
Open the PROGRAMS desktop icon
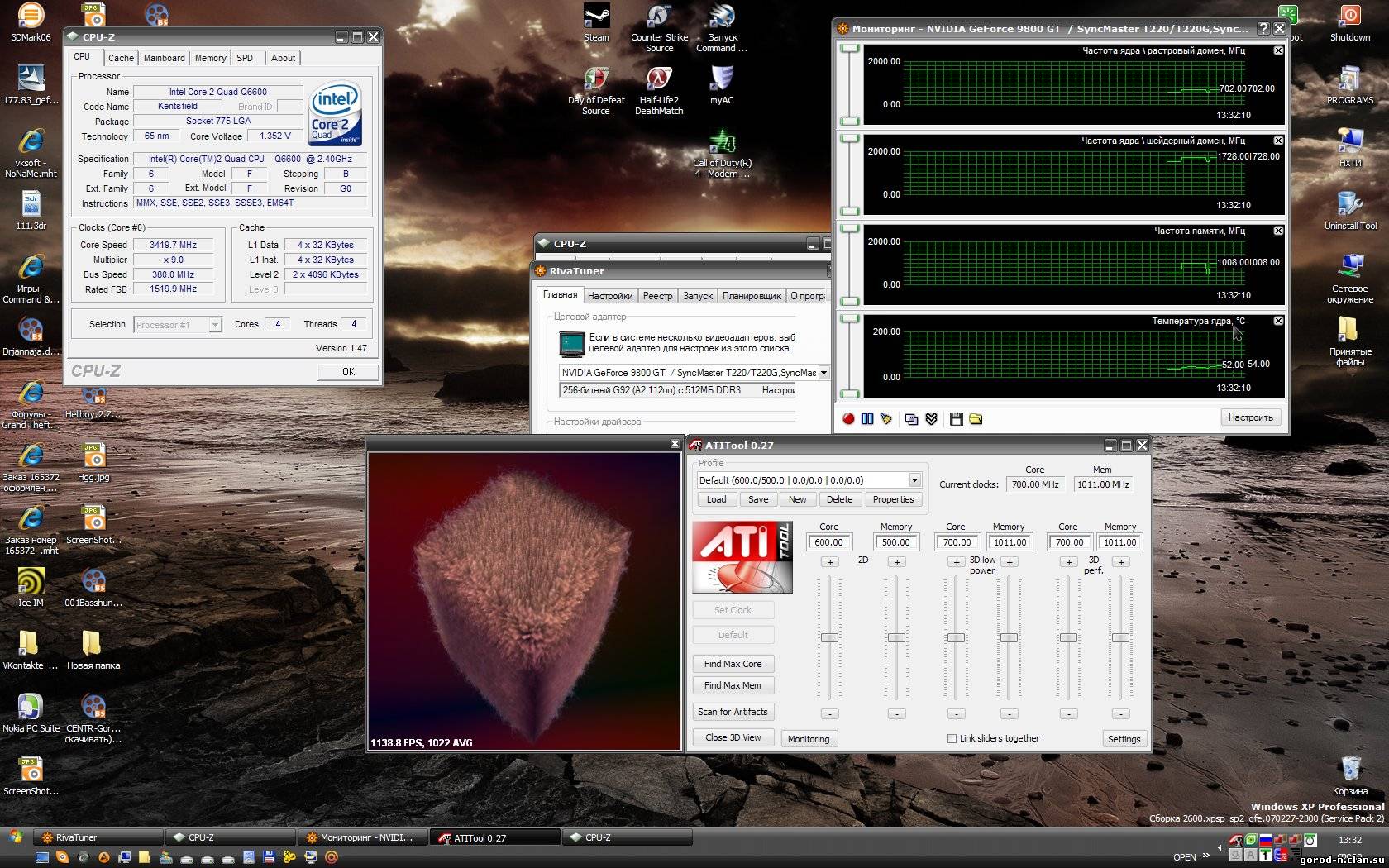[x=1350, y=85]
